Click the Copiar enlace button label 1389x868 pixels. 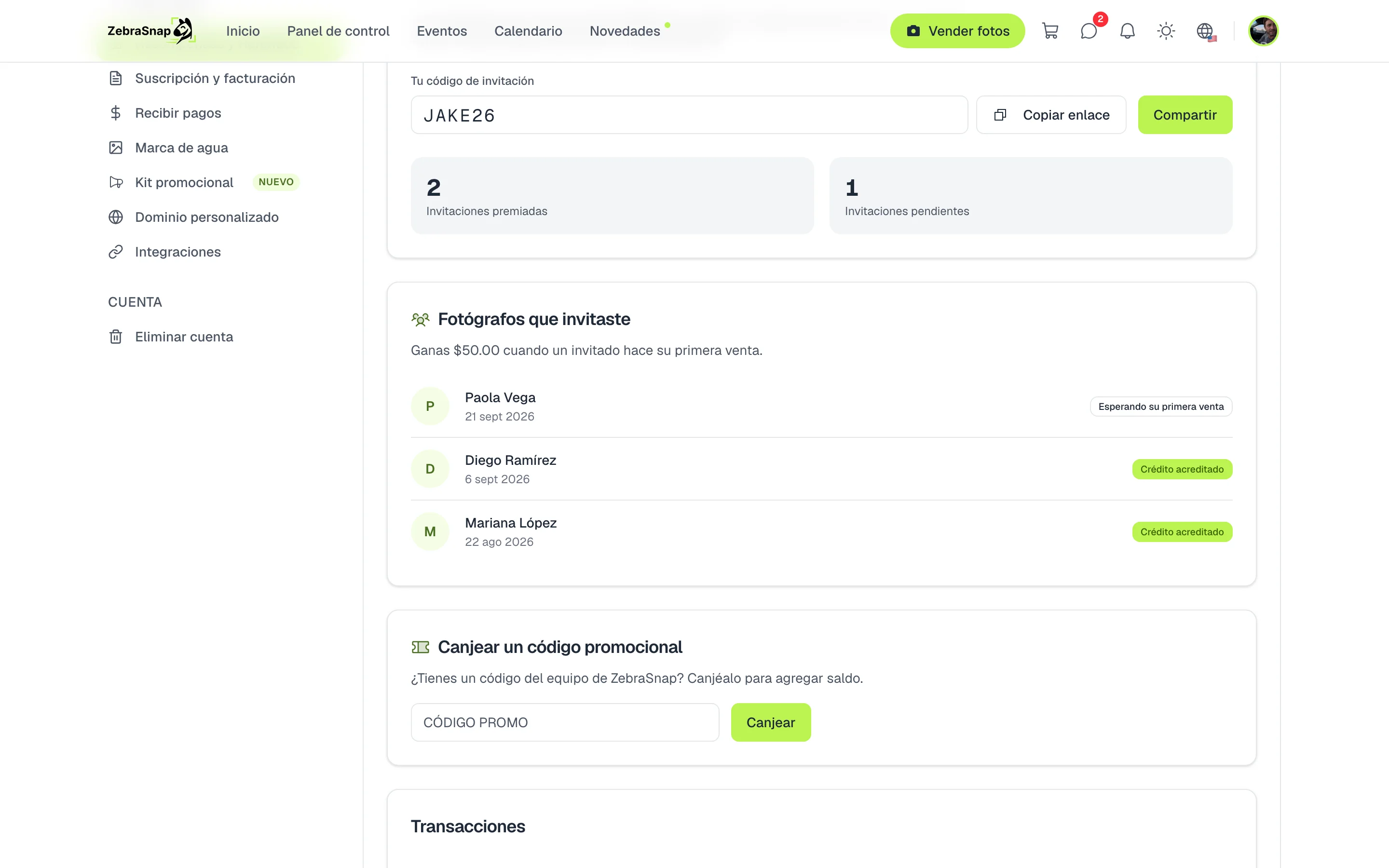tap(1066, 115)
